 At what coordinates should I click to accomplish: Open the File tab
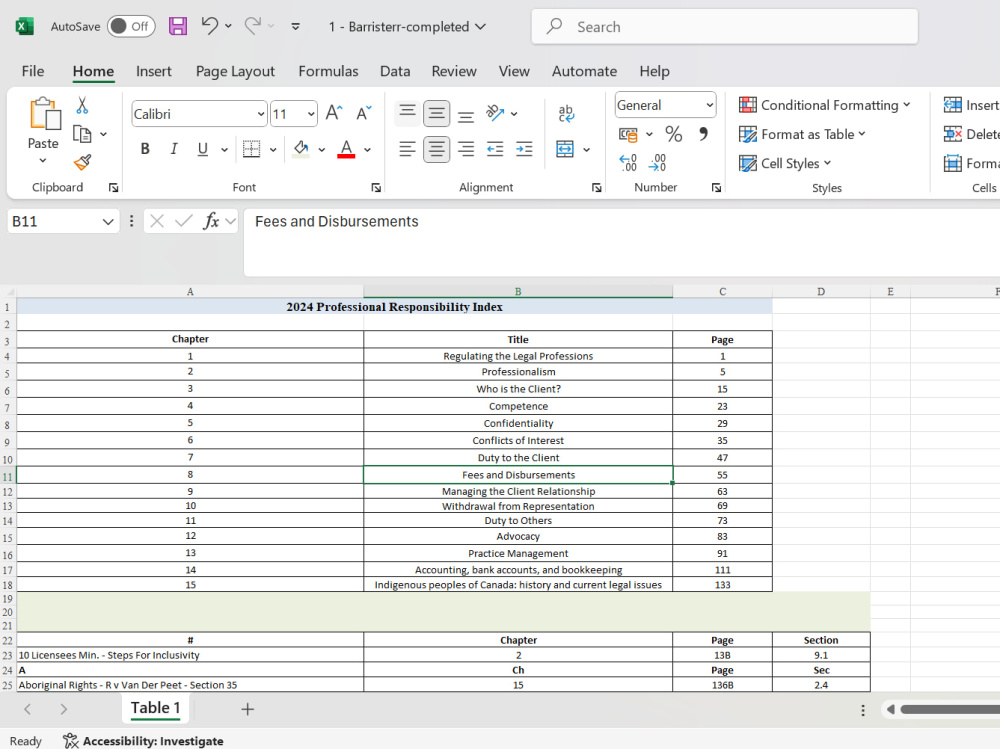(33, 71)
